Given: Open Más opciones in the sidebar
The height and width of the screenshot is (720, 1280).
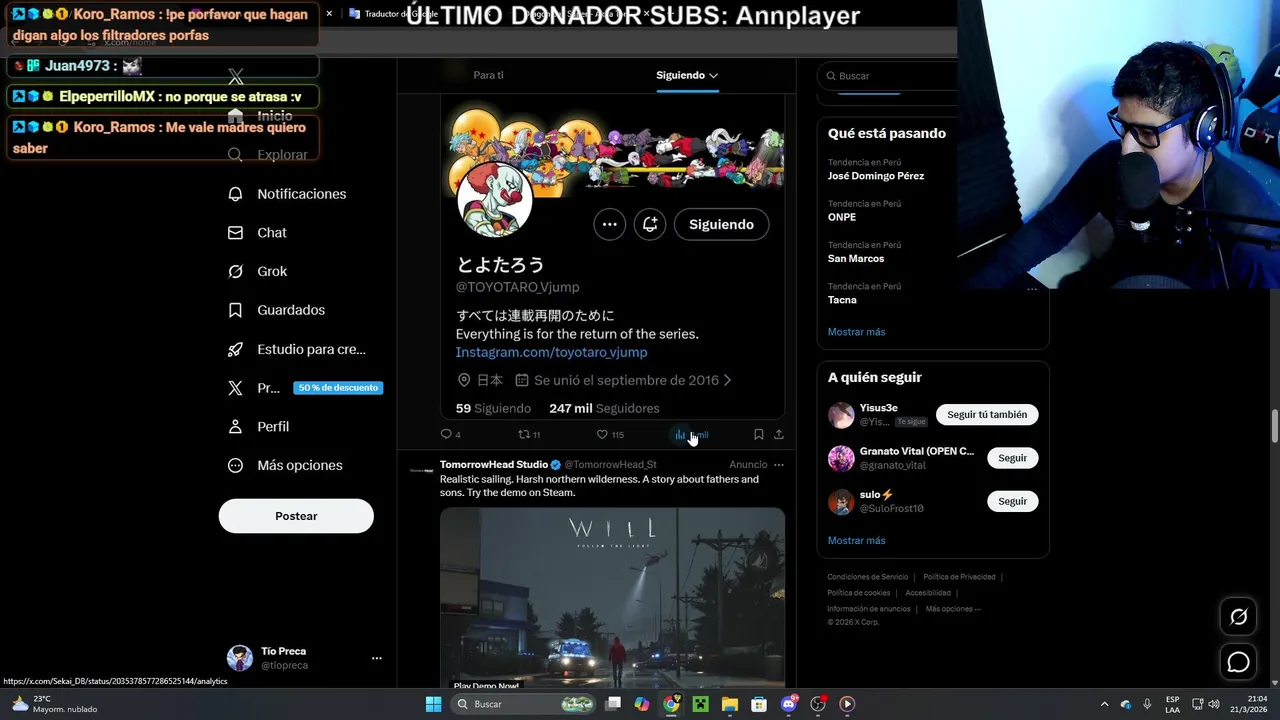Looking at the screenshot, I should click(x=285, y=465).
